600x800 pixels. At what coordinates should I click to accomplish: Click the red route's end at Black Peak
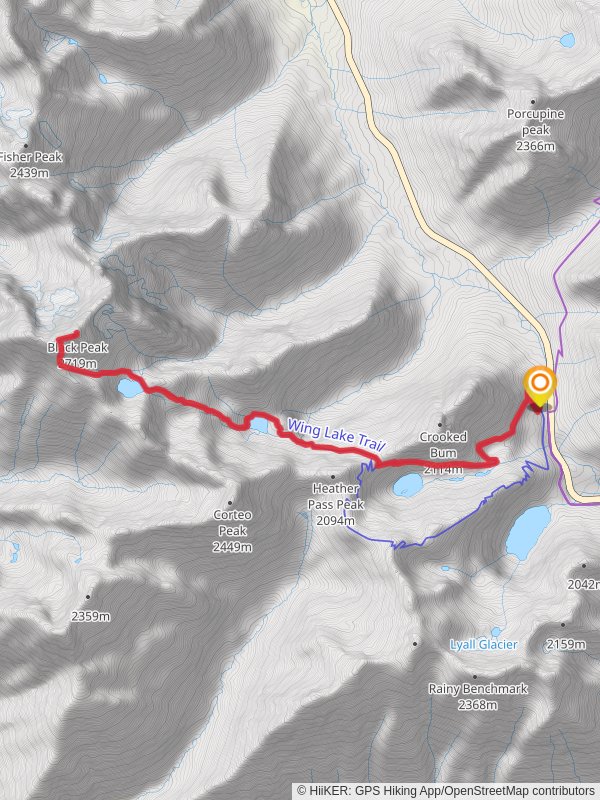[x=76, y=334]
